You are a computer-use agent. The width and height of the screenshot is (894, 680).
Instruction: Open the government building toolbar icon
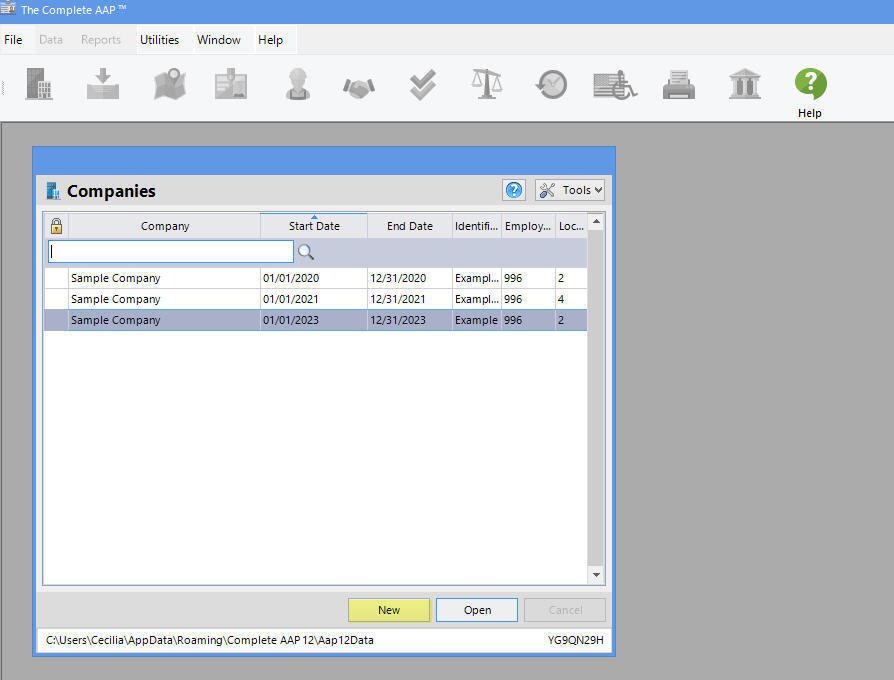pyautogui.click(x=745, y=84)
